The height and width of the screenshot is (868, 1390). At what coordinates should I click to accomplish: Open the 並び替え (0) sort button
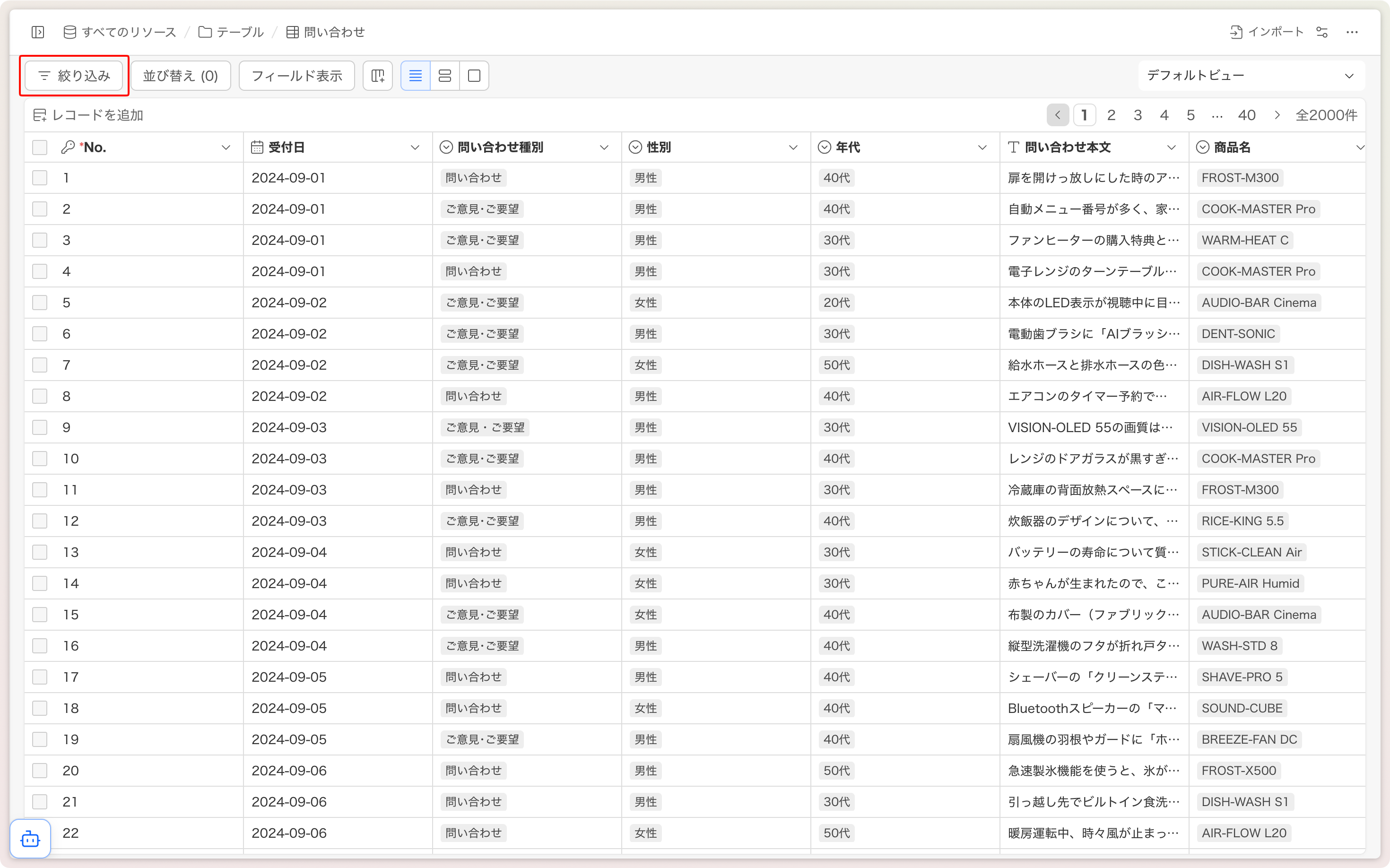pos(180,76)
